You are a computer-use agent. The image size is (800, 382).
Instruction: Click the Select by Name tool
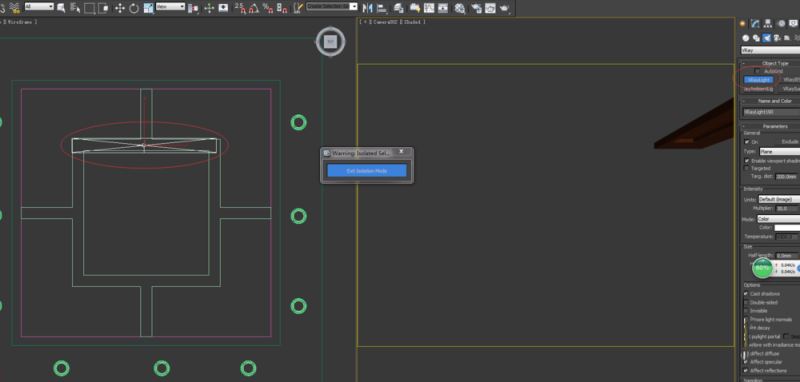(x=74, y=8)
